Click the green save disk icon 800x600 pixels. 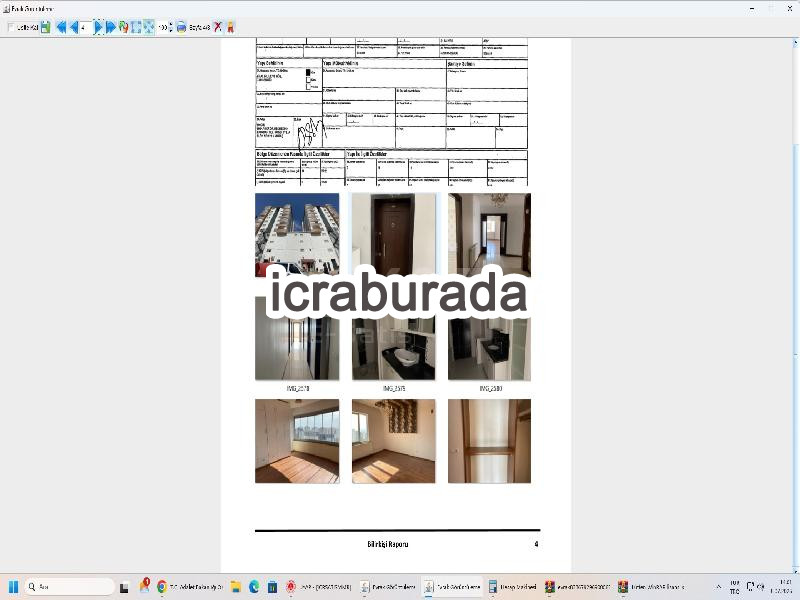point(45,27)
